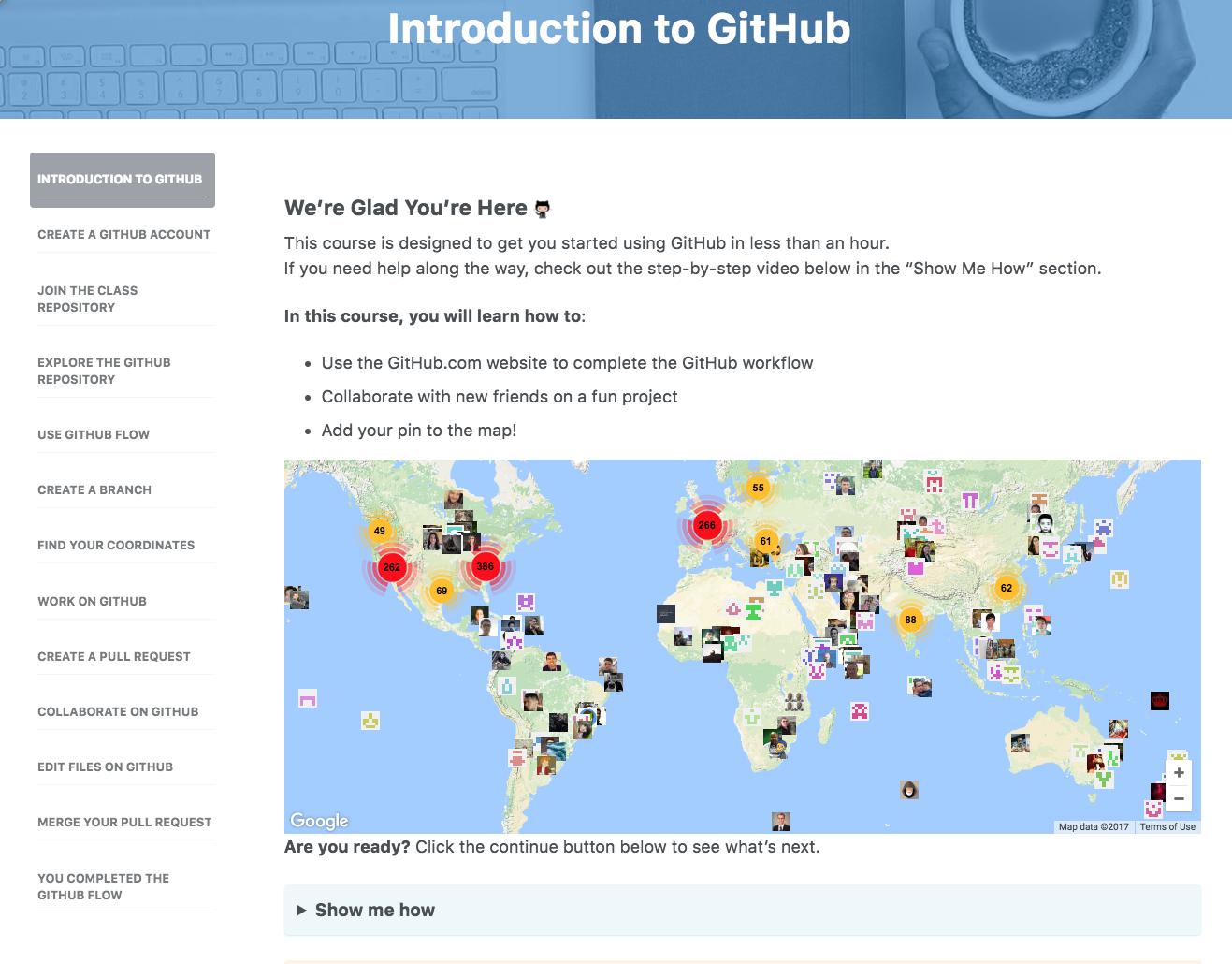Open the map's Terms of Use link
The image size is (1232, 964).
point(1167,826)
